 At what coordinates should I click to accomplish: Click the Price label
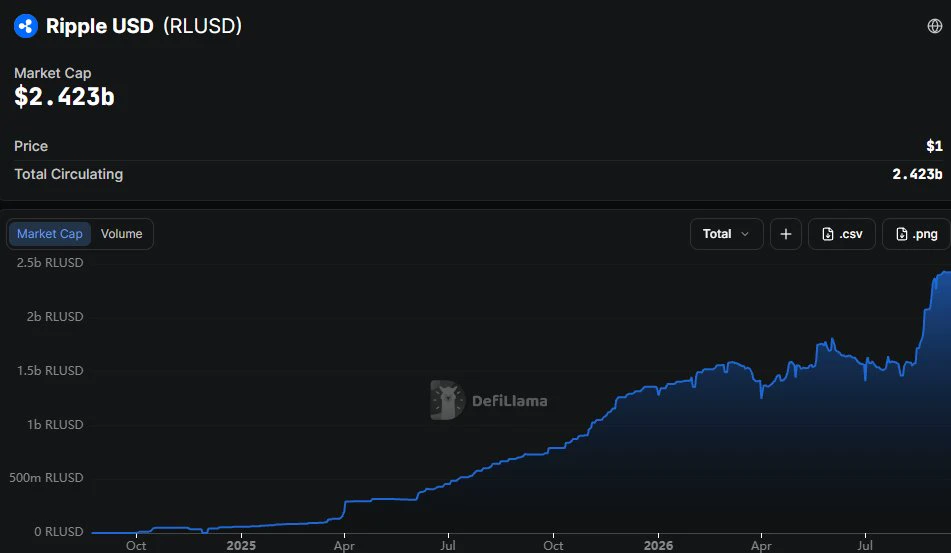[x=31, y=146]
